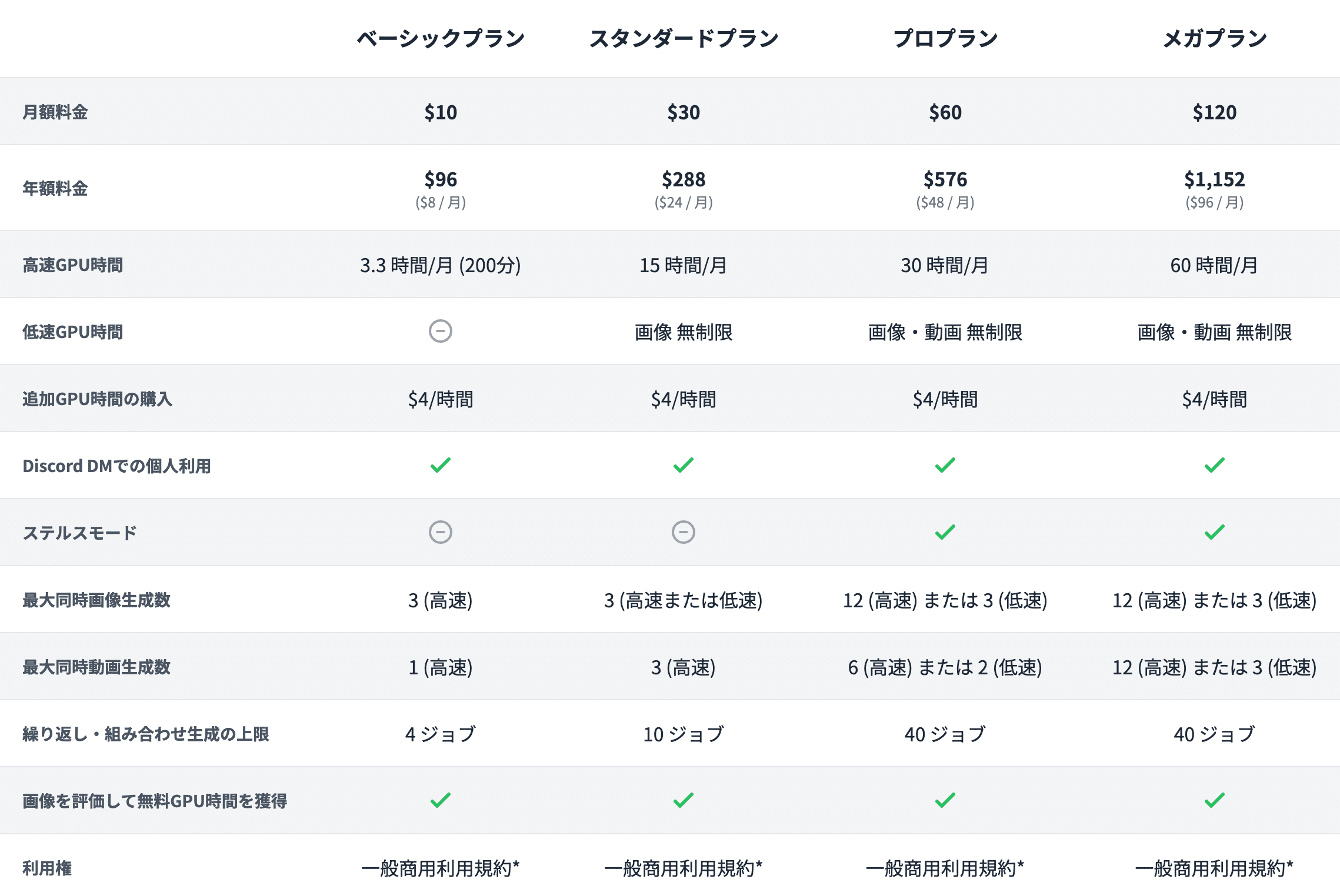Click the $576 Pro annual price
Image resolution: width=1340 pixels, height=896 pixels.
(945, 179)
